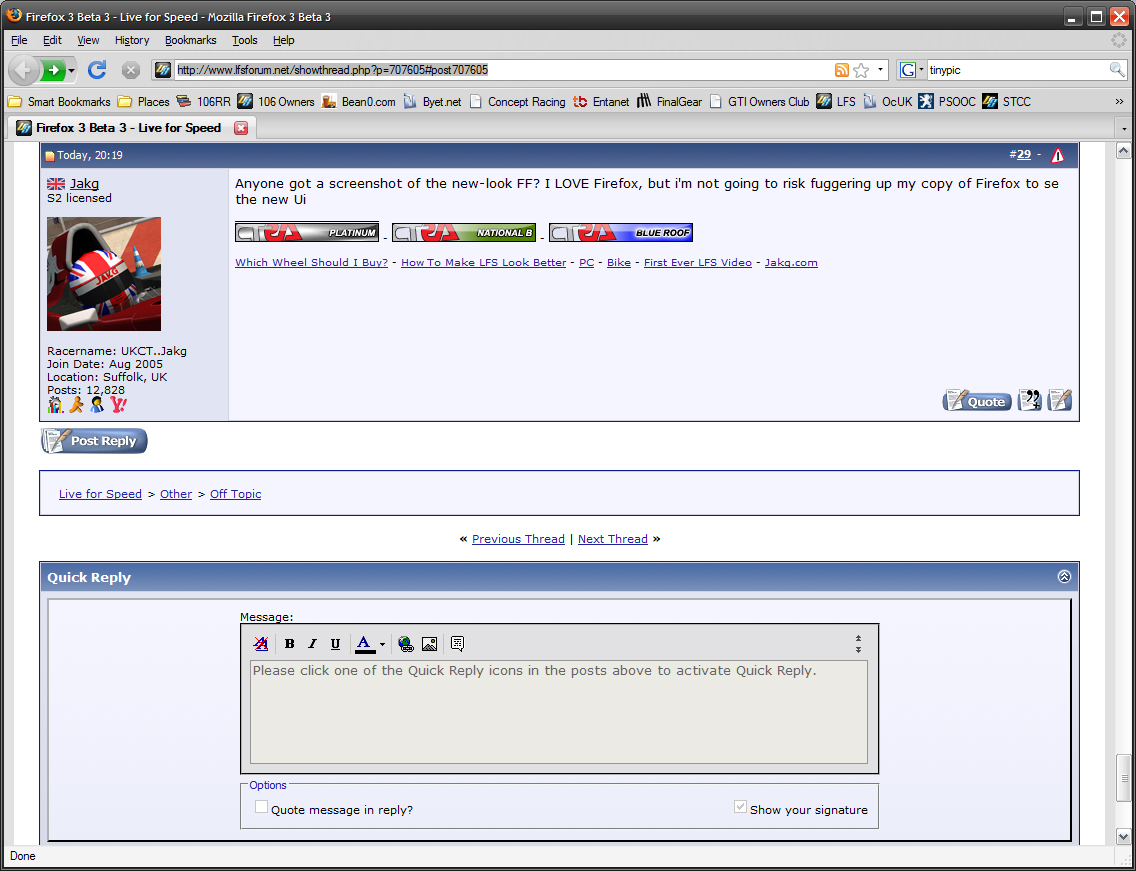The image size is (1136, 871).
Task: Click the Report Post warning triangle icon
Action: click(x=1058, y=155)
